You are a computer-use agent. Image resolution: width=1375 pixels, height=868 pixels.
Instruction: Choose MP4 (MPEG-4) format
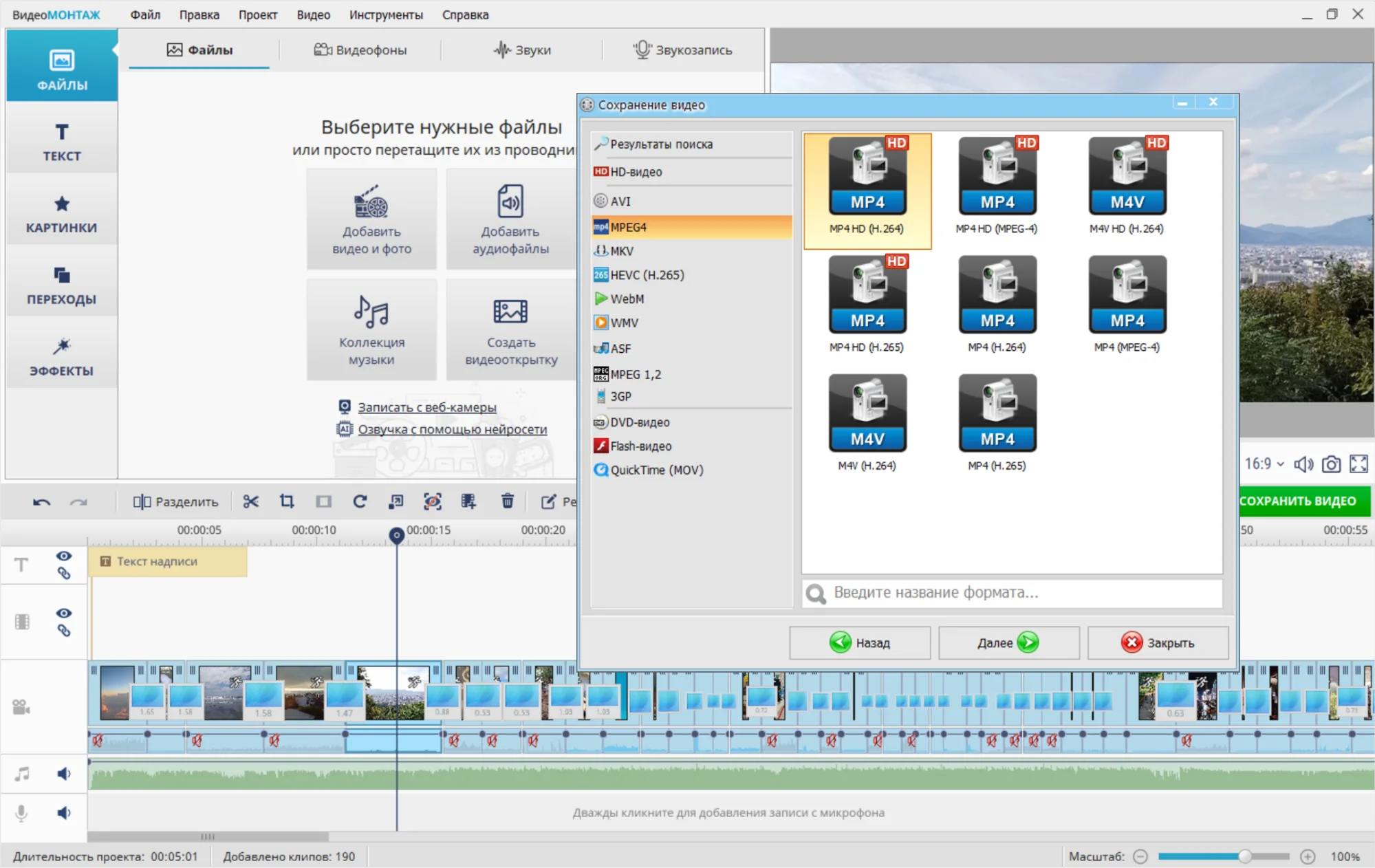pos(1127,305)
